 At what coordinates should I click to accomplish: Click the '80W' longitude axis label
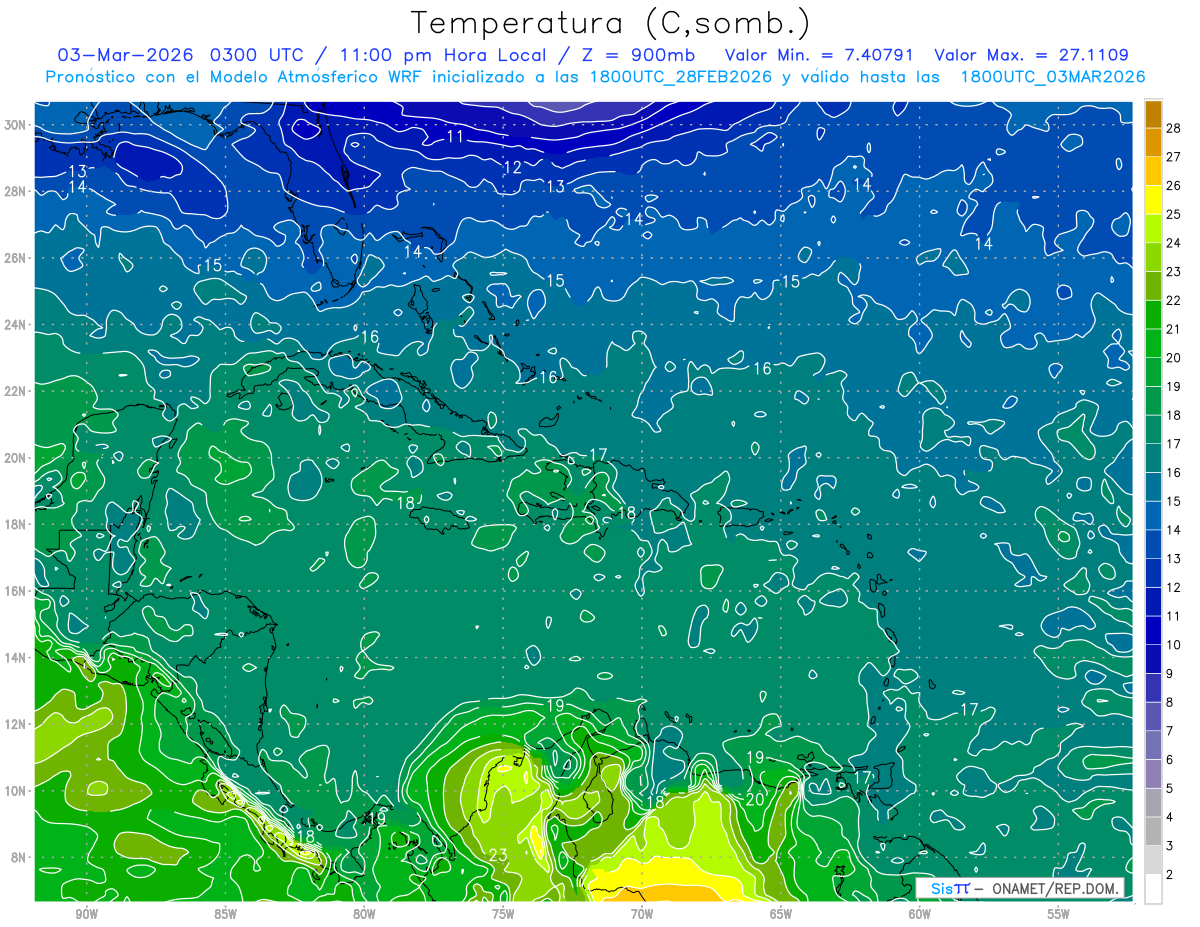[x=364, y=914]
